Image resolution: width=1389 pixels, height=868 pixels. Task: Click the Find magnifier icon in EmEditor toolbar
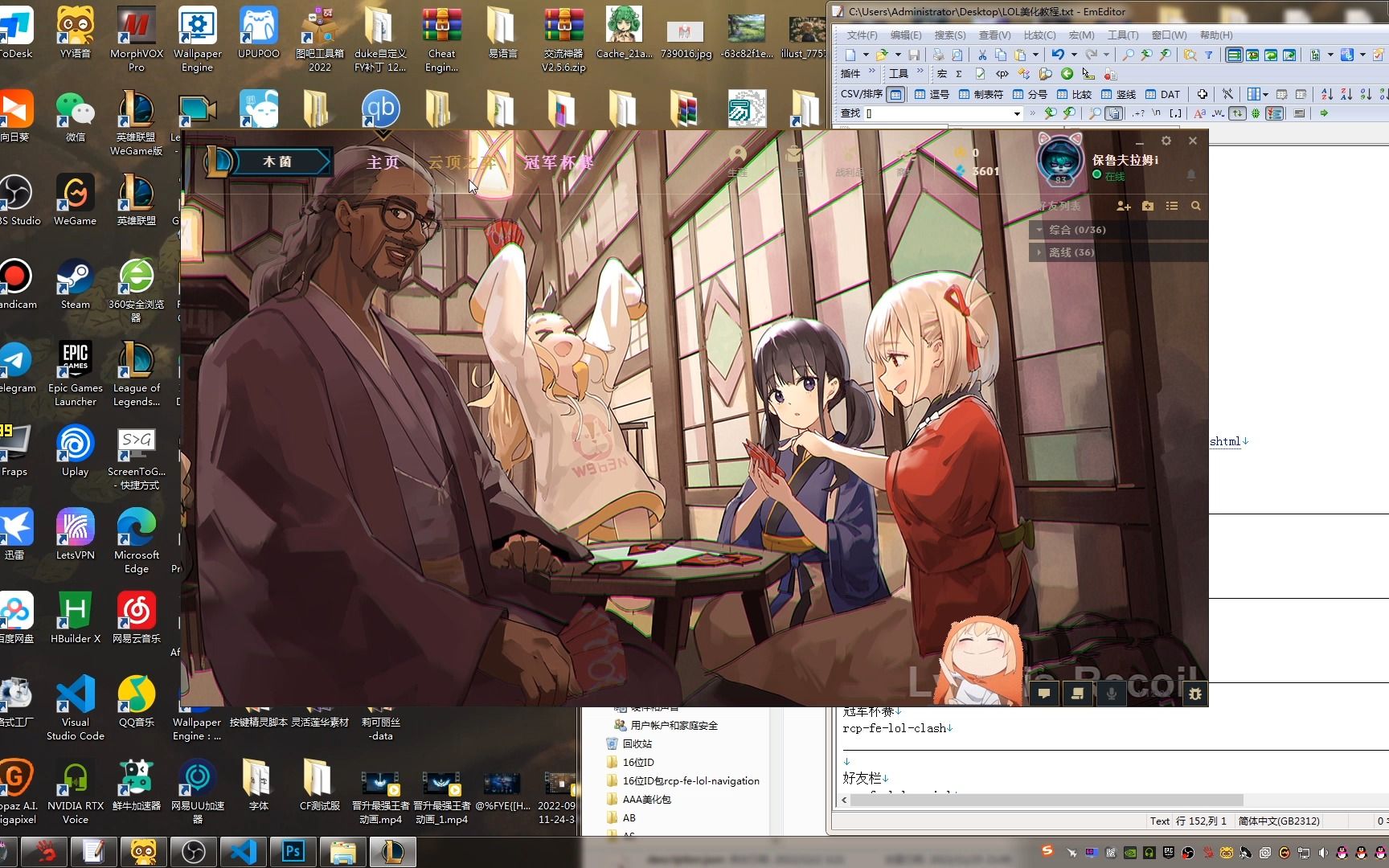coord(1128,55)
